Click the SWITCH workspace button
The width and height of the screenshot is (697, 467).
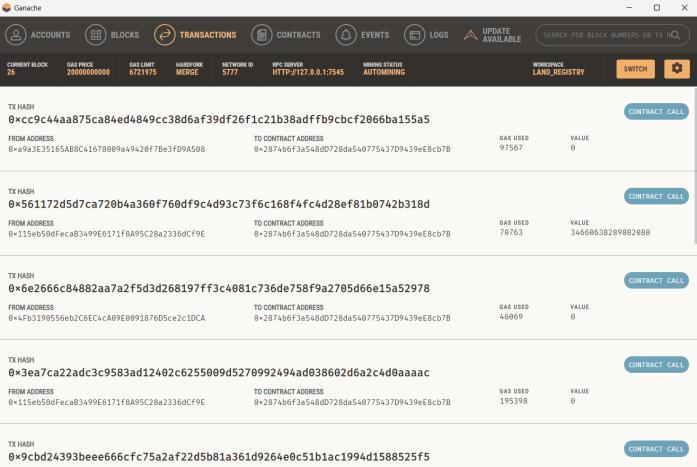636,69
